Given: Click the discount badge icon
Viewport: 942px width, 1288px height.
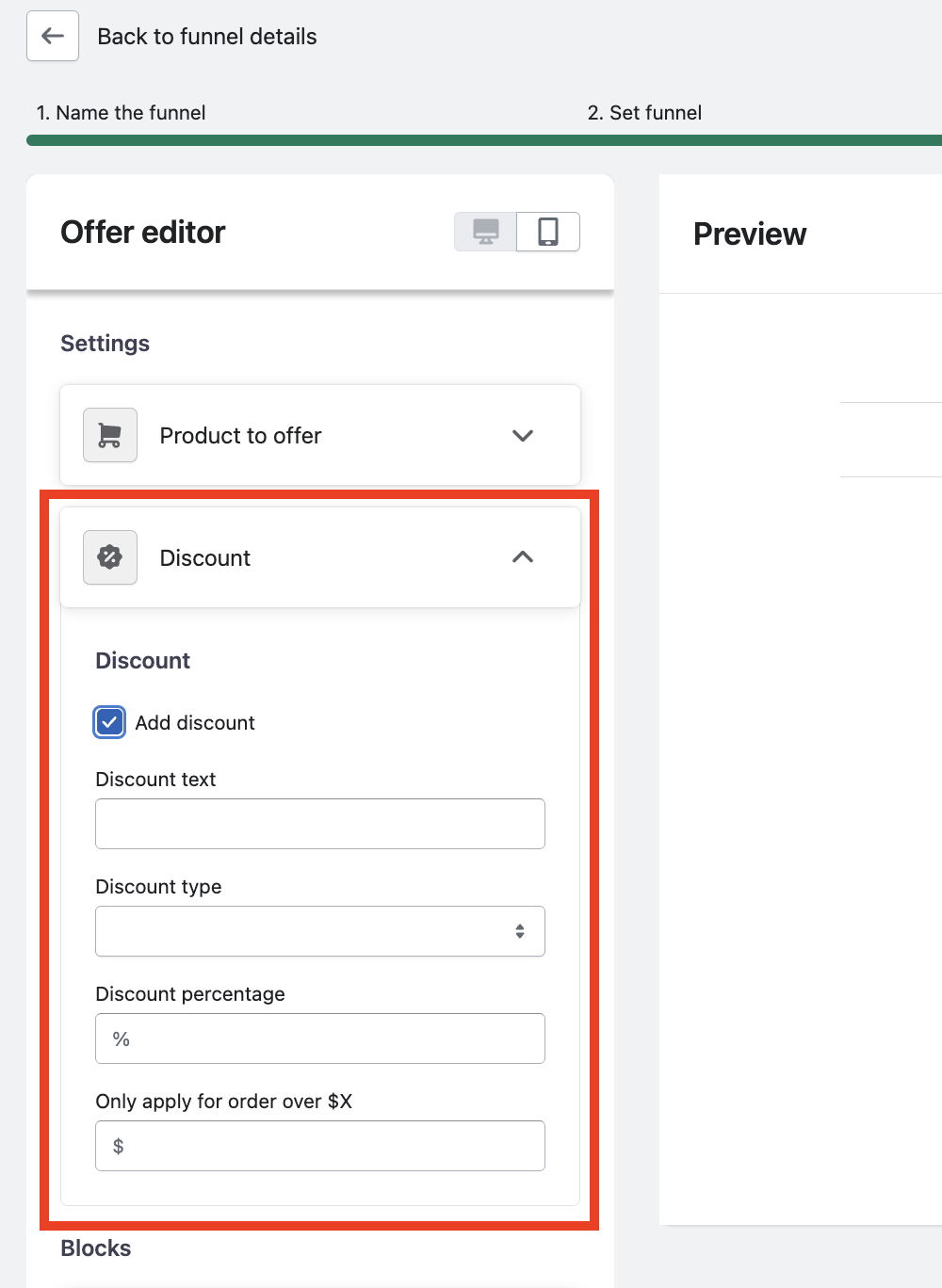Looking at the screenshot, I should tap(110, 557).
